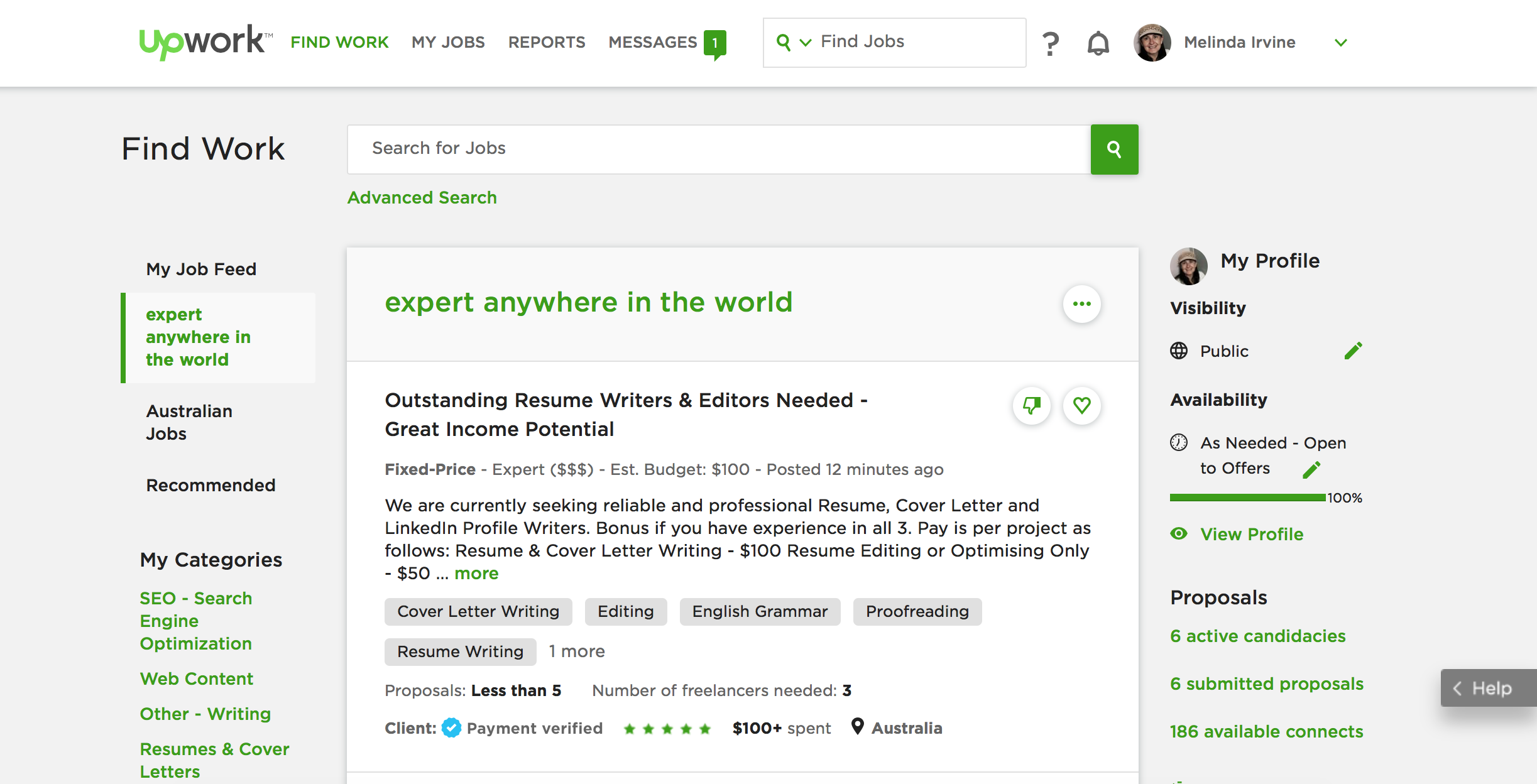
Task: Click the Melinda Irvine name in header
Action: click(1240, 42)
